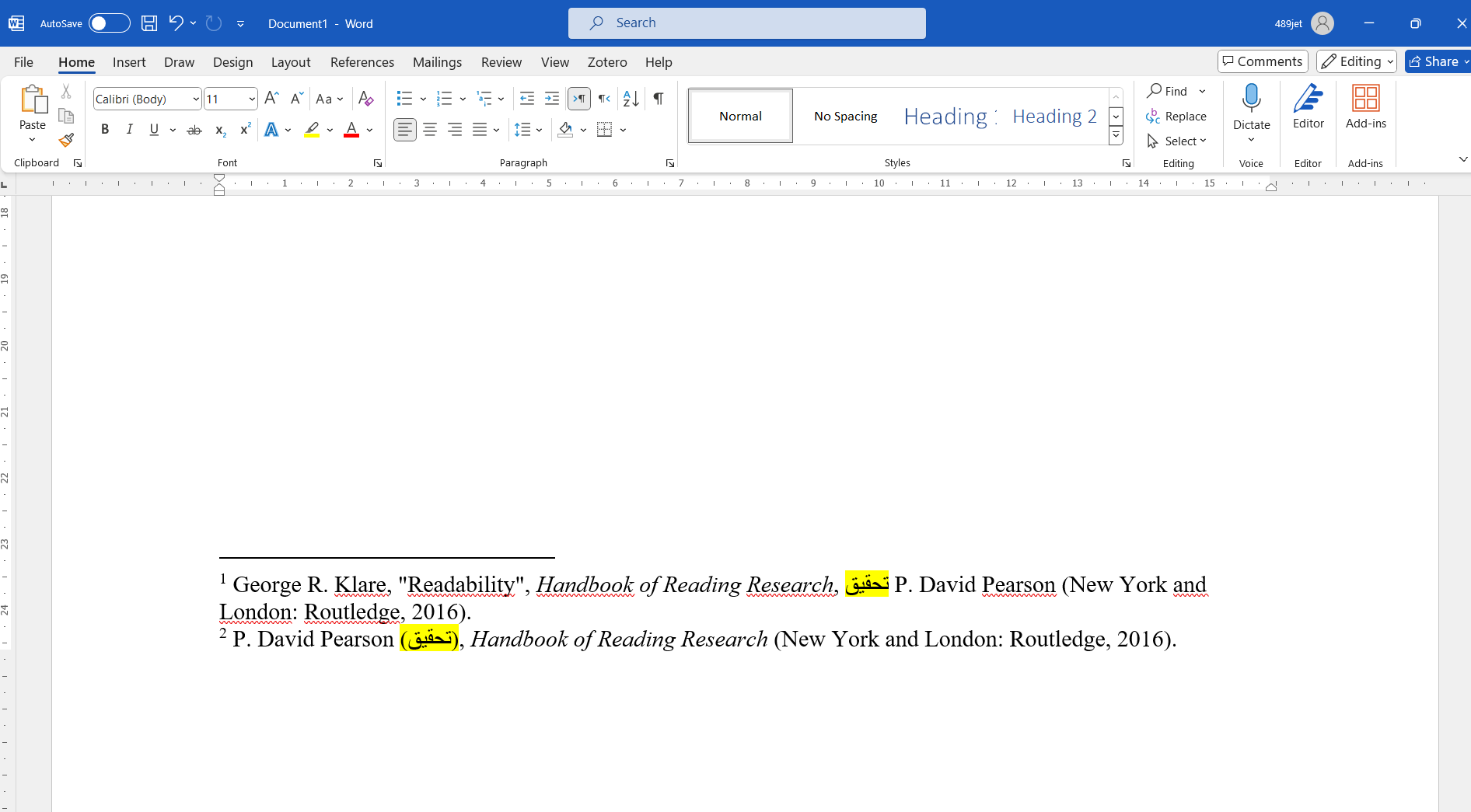1471x812 pixels.
Task: Center align the paragraph
Action: click(430, 130)
